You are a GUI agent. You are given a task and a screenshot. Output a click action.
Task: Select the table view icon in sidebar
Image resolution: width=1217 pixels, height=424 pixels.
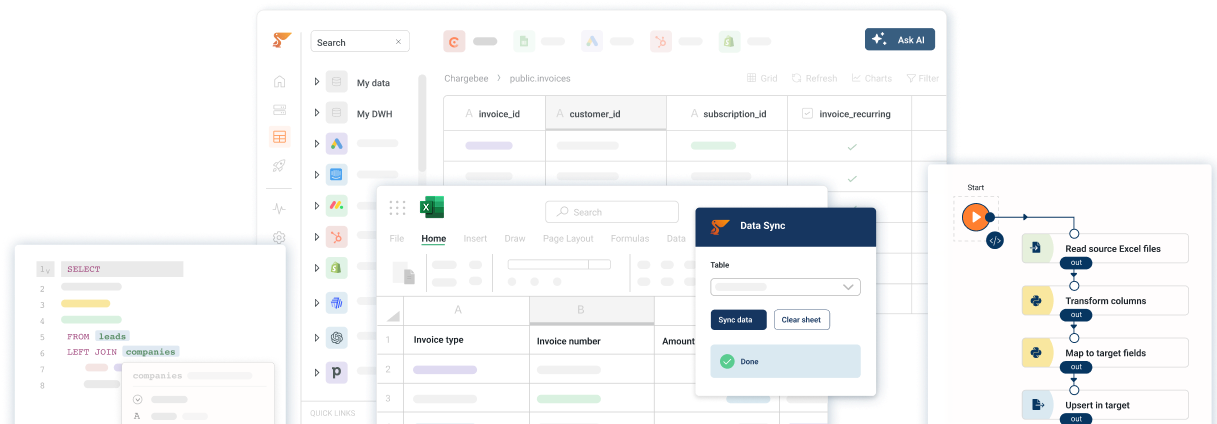coord(279,138)
